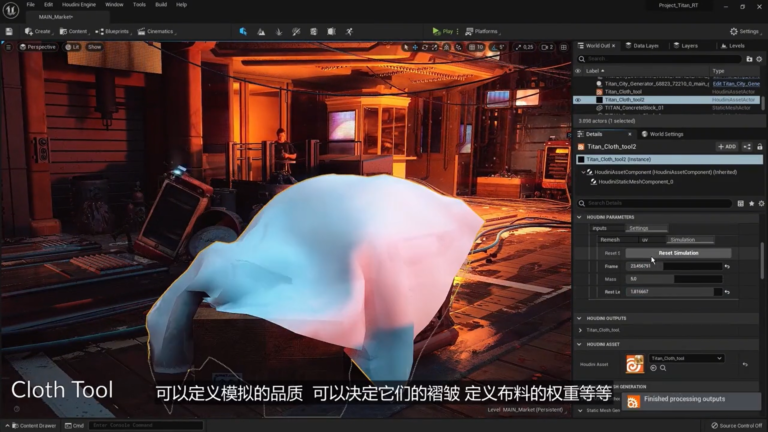Image resolution: width=768 pixels, height=432 pixels.
Task: Open the Content dropdown
Action: click(74, 31)
